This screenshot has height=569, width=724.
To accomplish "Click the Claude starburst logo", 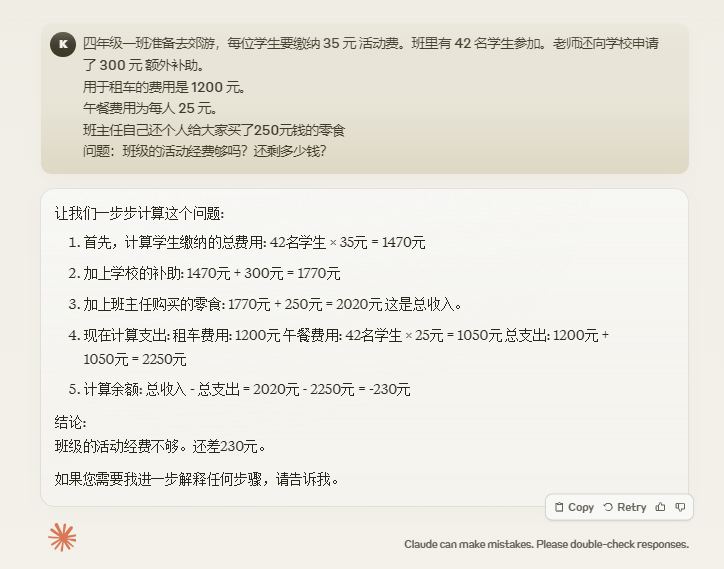I will click(x=62, y=537).
